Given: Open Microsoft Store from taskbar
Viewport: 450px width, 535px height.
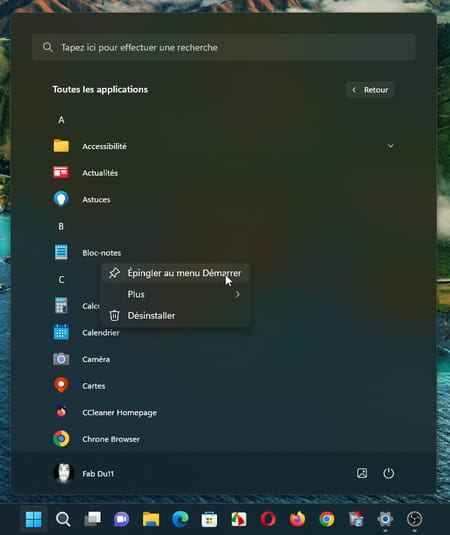Looking at the screenshot, I should (209, 519).
